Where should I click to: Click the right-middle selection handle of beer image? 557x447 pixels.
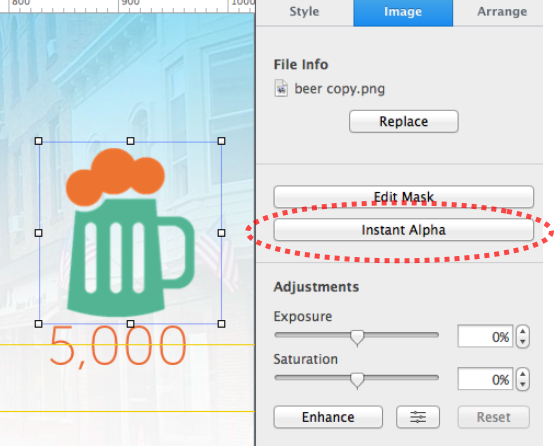[221, 233]
